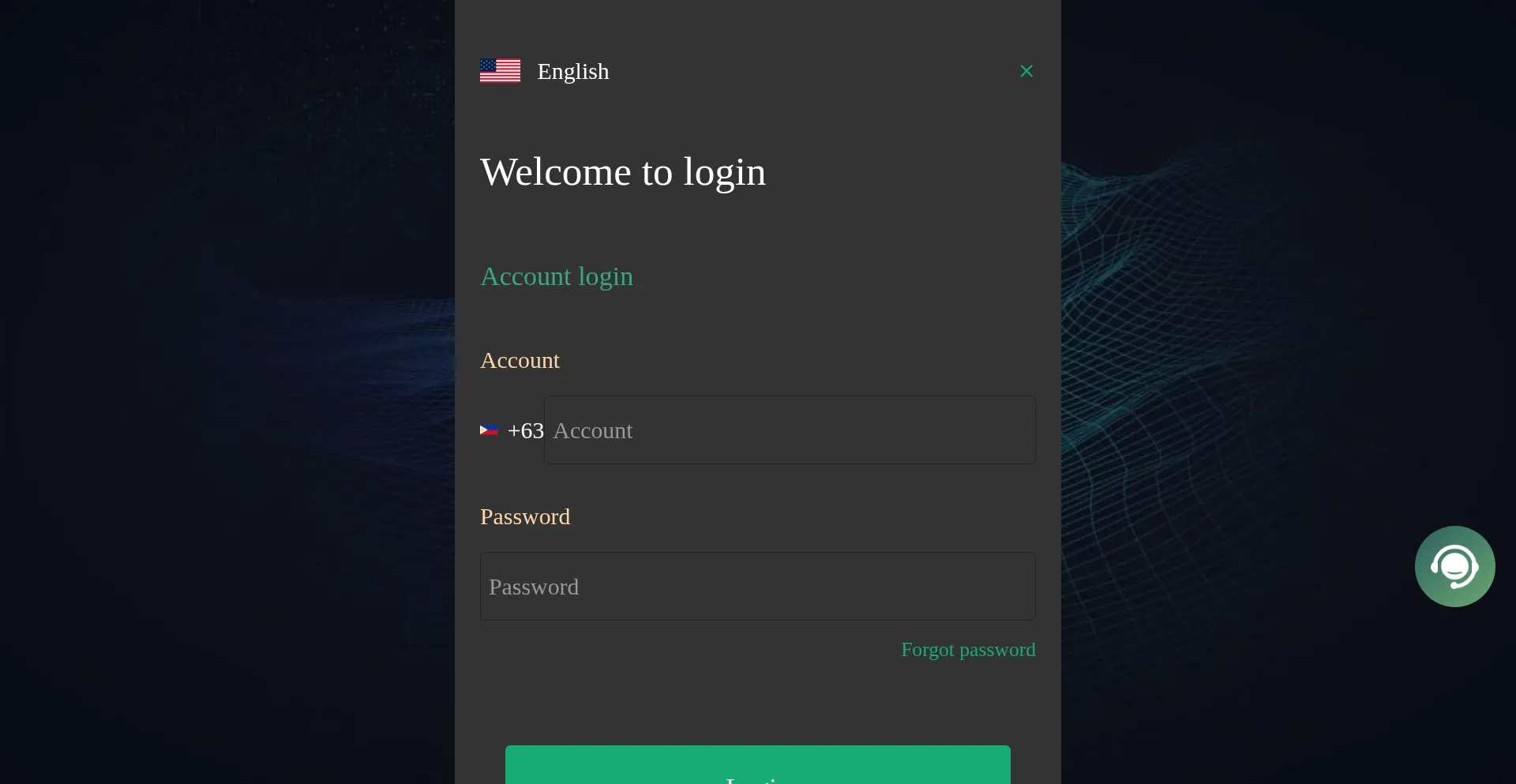
Task: Focus the Password input field
Action: click(x=758, y=587)
